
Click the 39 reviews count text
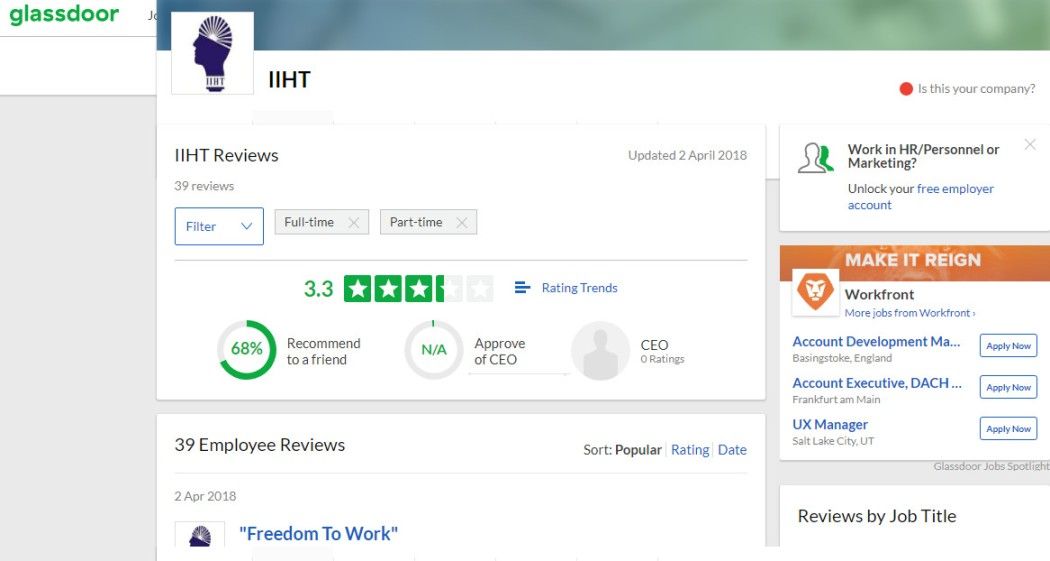(x=204, y=186)
